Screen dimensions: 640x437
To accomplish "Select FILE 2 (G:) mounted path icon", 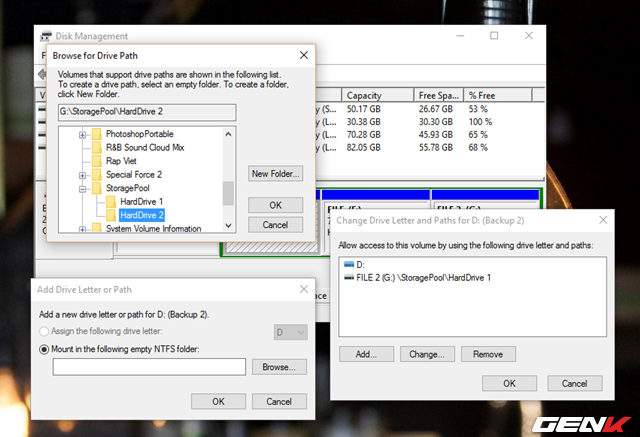I will point(348,278).
